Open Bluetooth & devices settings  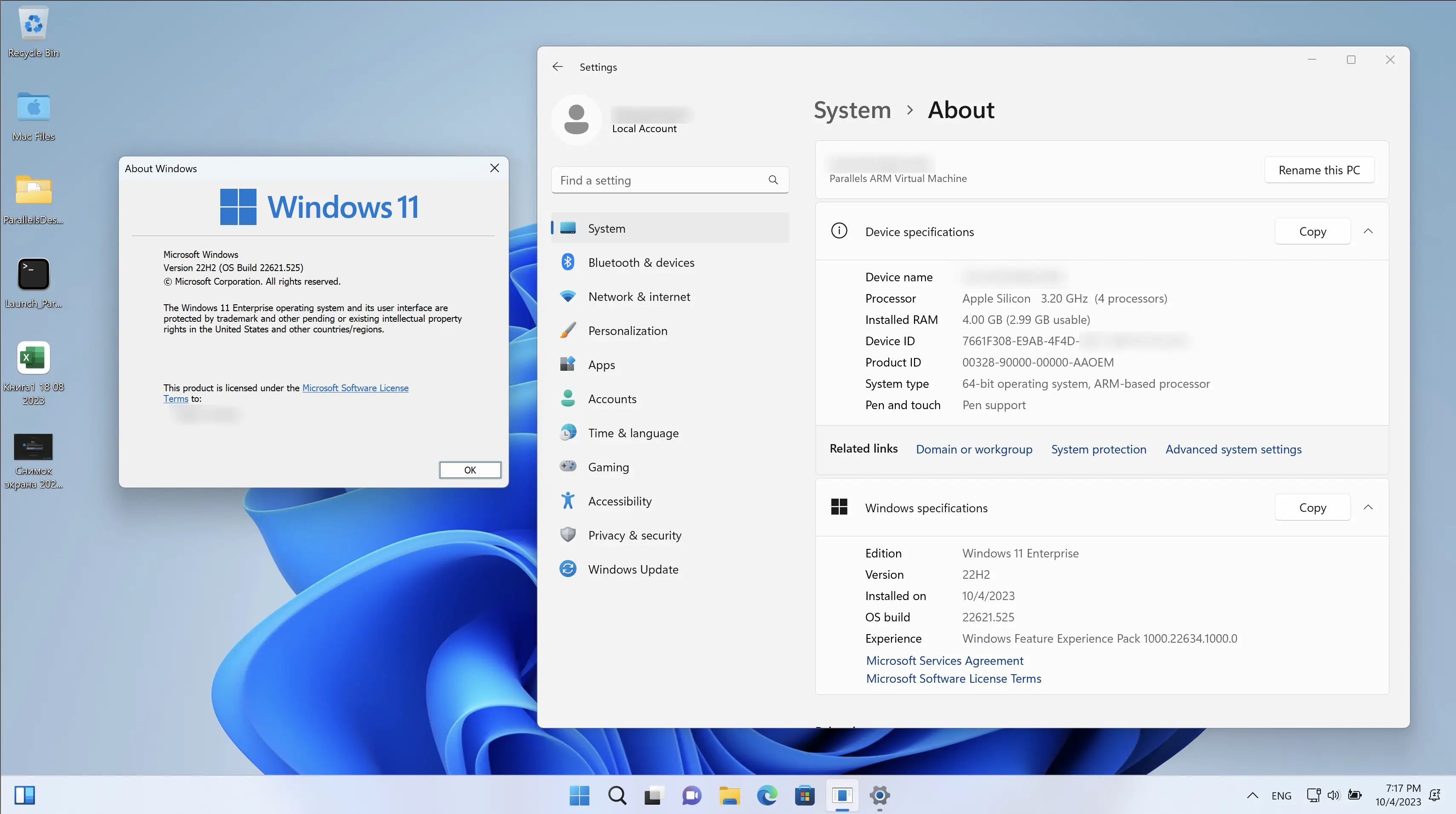click(x=641, y=262)
